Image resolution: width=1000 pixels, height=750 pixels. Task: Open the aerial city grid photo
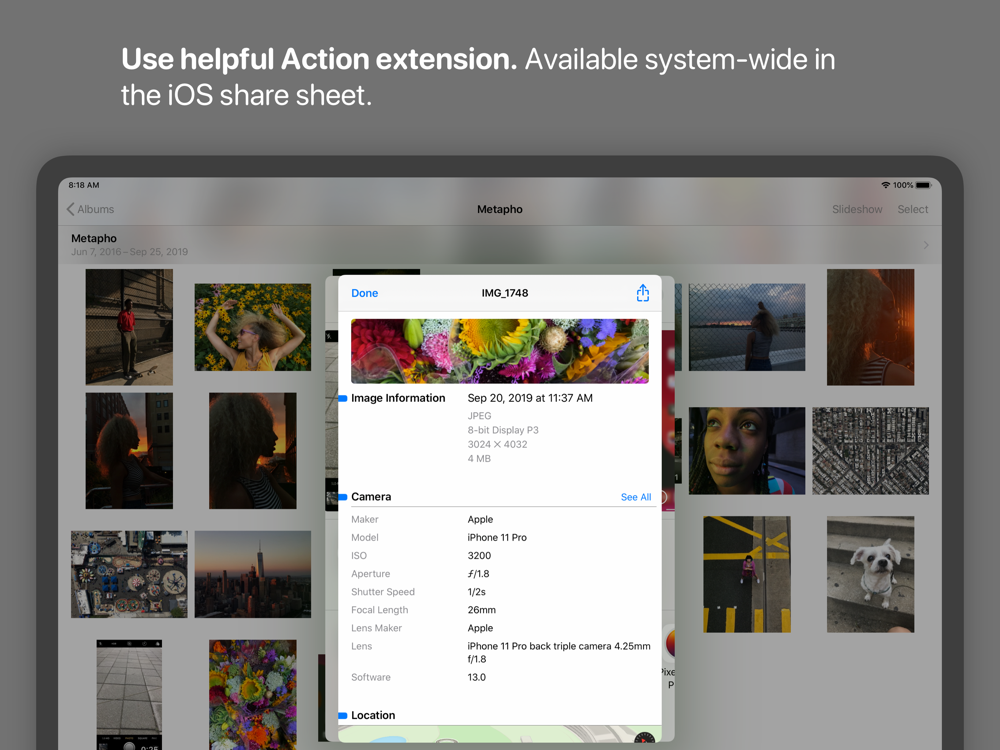click(870, 451)
